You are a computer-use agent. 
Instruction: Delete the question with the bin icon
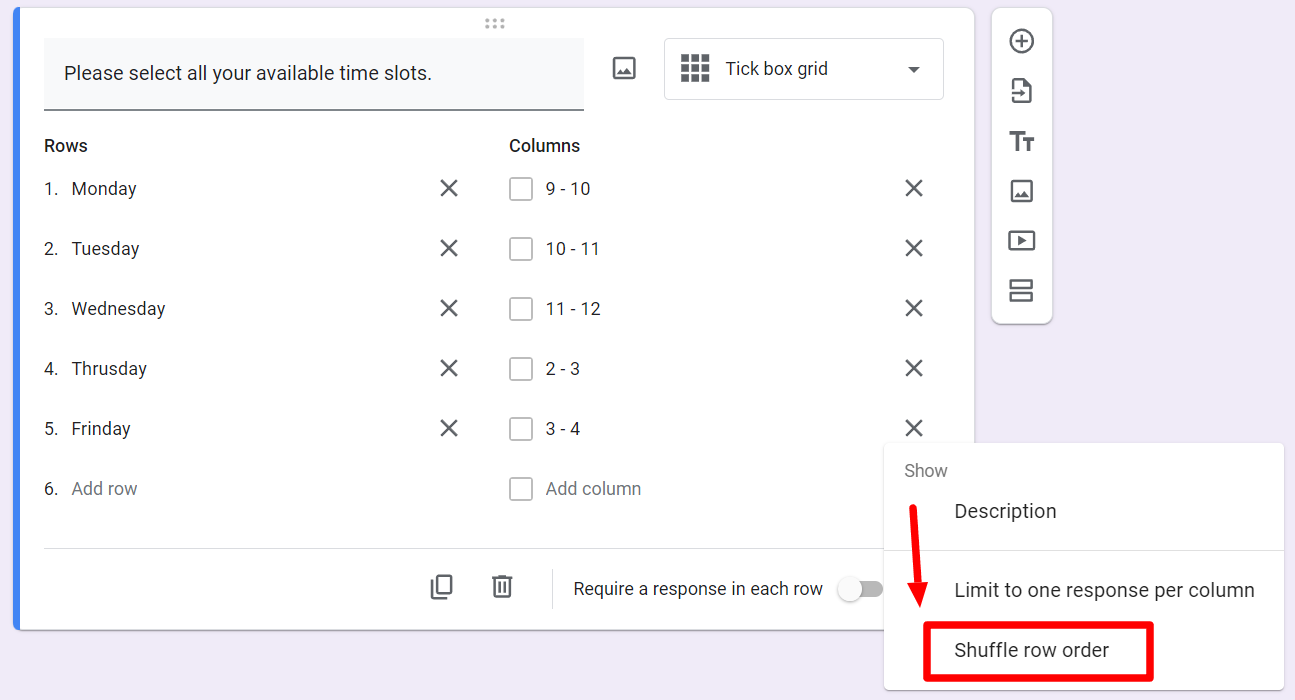coord(502,588)
